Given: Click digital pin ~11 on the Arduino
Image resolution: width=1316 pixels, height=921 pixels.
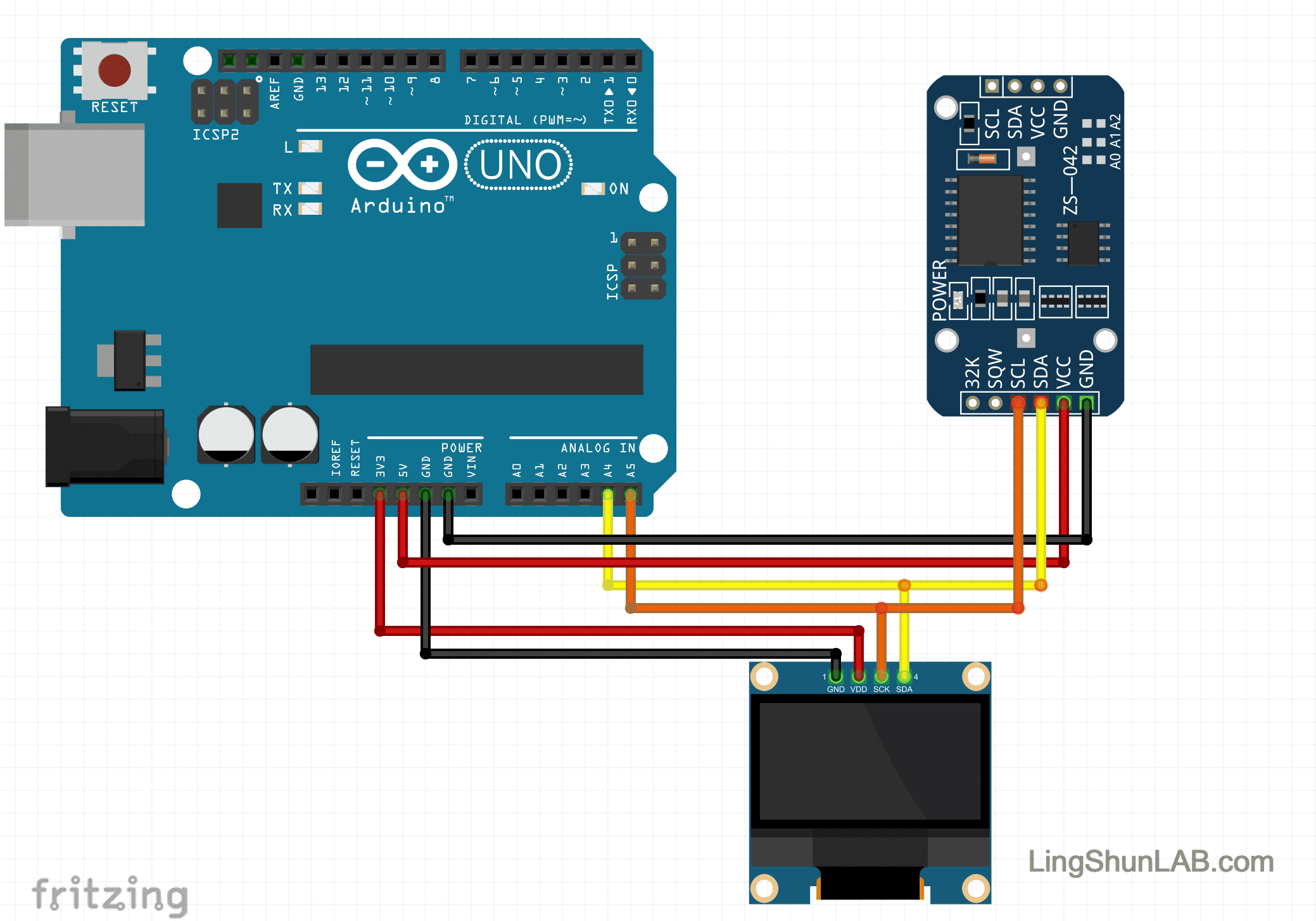Looking at the screenshot, I should click(366, 61).
